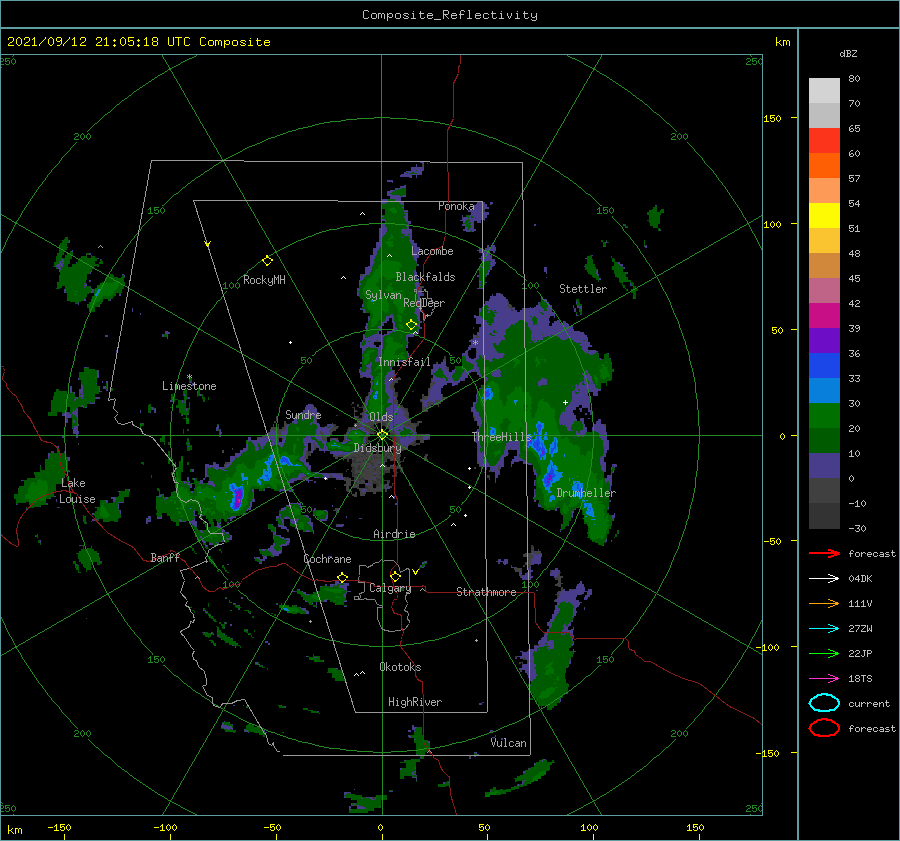Click the 80 value on dBZ scale
900x841 pixels.
(854, 79)
